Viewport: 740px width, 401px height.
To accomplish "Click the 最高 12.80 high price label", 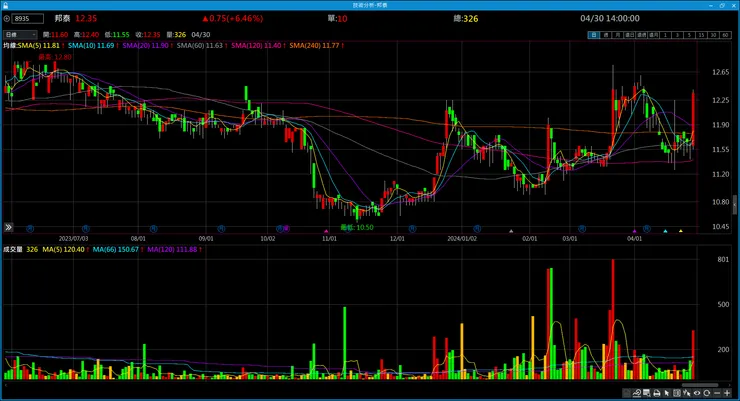I will [x=55, y=57].
